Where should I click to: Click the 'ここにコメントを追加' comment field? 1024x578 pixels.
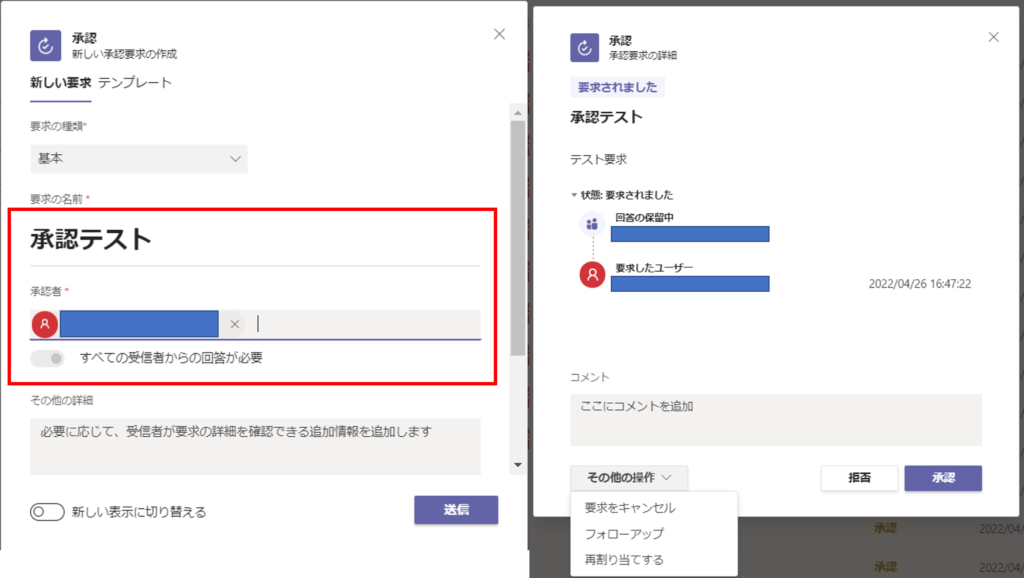point(775,419)
